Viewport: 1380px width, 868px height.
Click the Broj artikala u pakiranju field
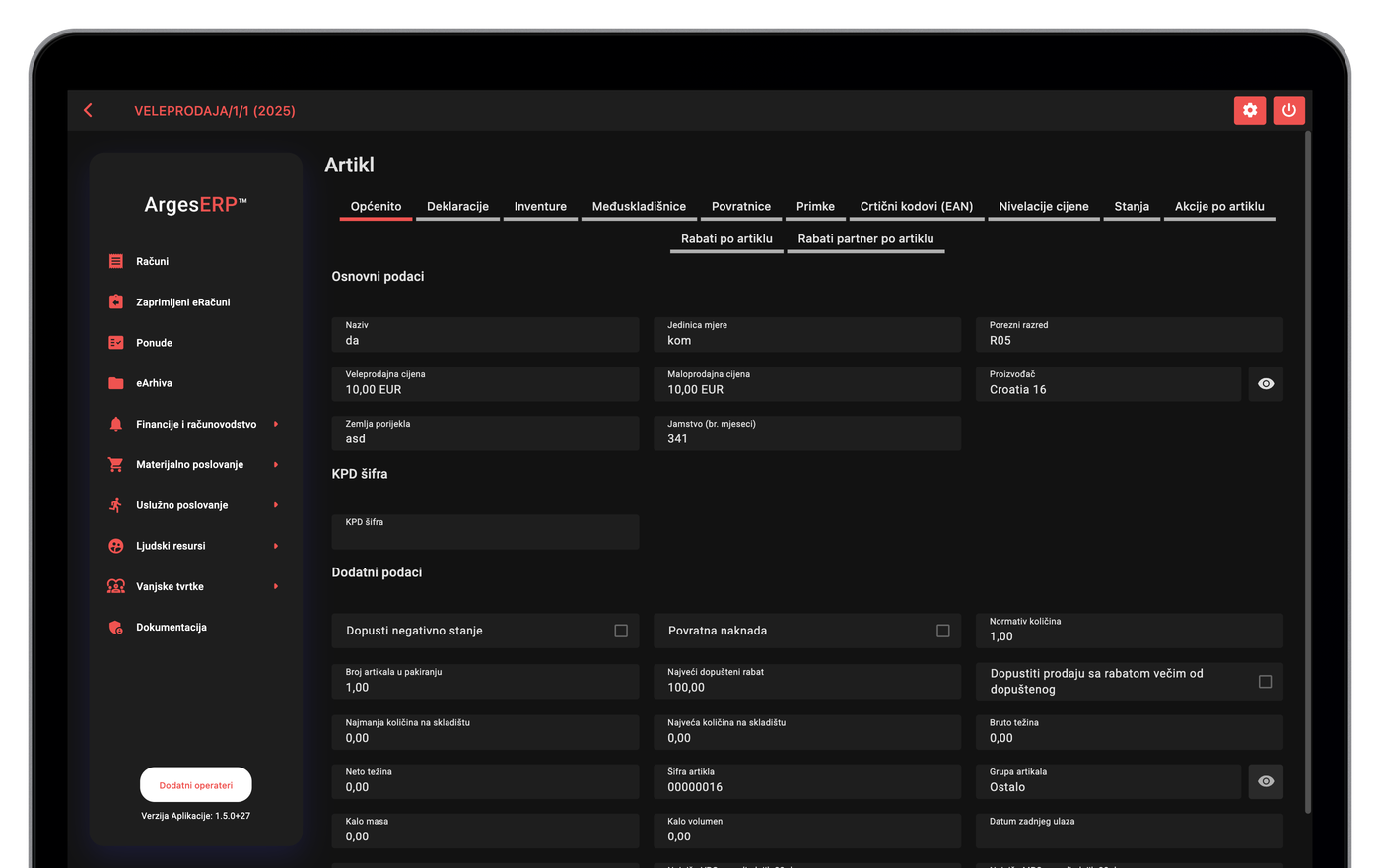tap(485, 681)
